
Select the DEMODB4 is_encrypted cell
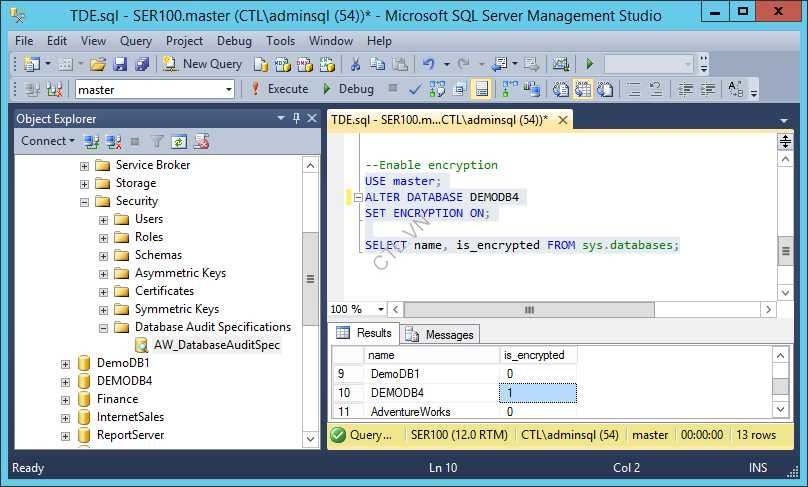[538, 393]
